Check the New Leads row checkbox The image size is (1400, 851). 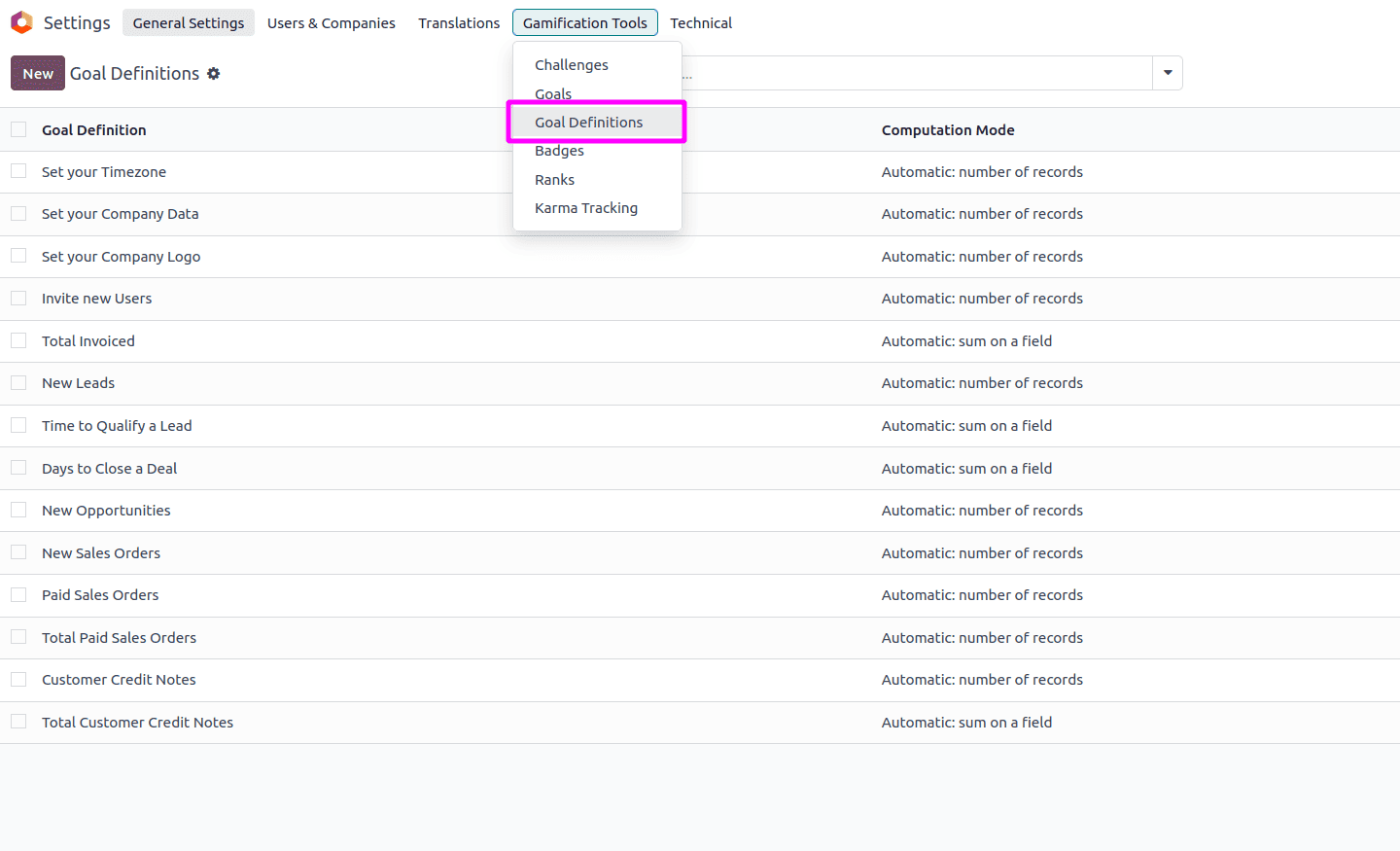click(17, 382)
